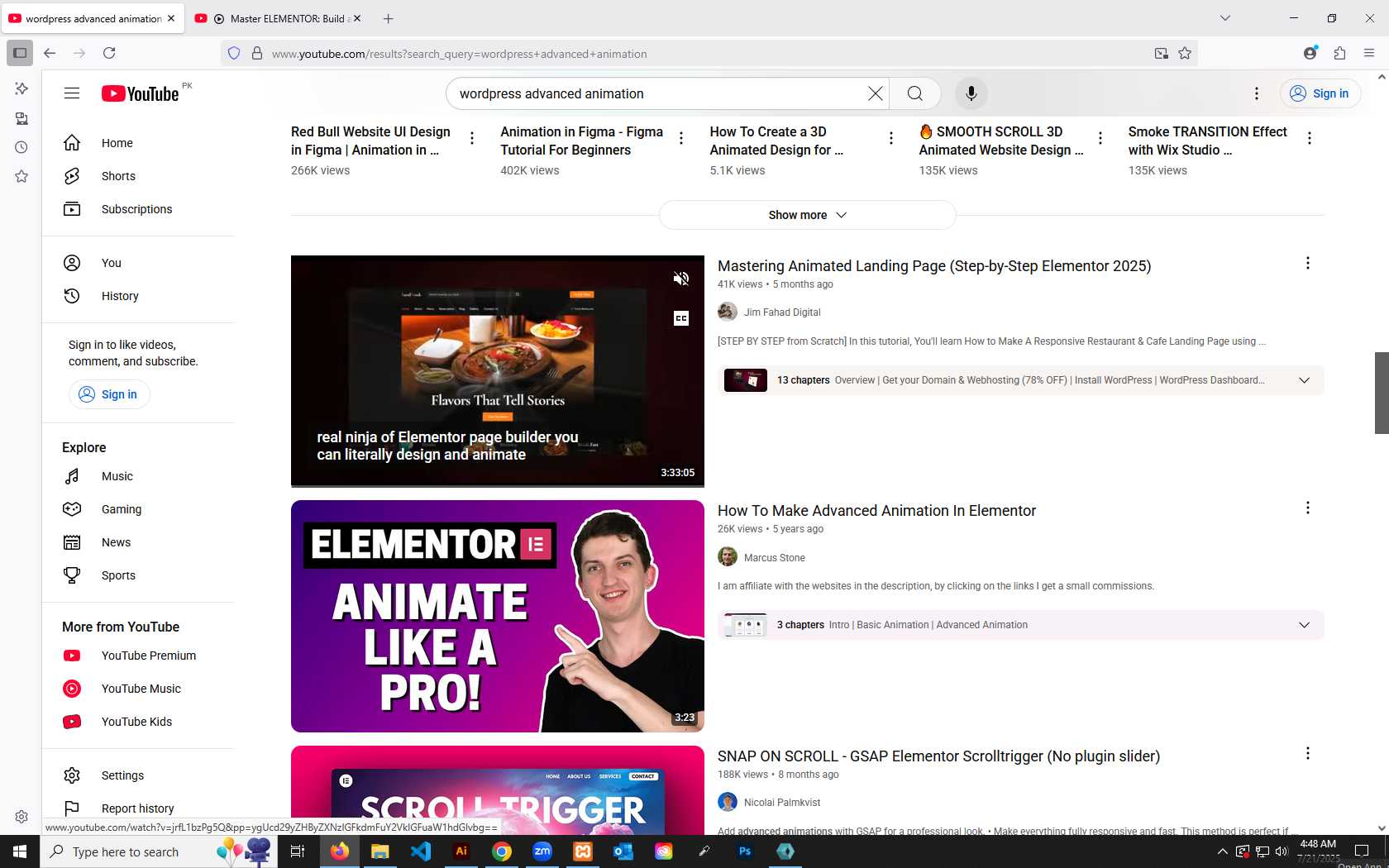The image size is (1389, 868).
Task: Start voice search with microphone icon
Action: pos(971,93)
